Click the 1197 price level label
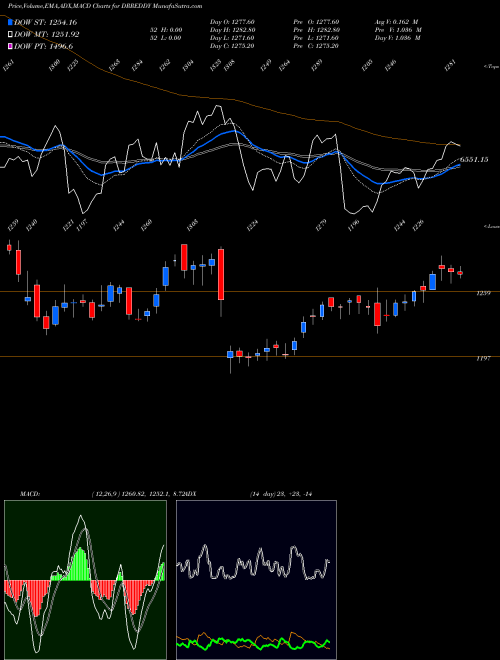The height and width of the screenshot is (660, 500). (483, 359)
